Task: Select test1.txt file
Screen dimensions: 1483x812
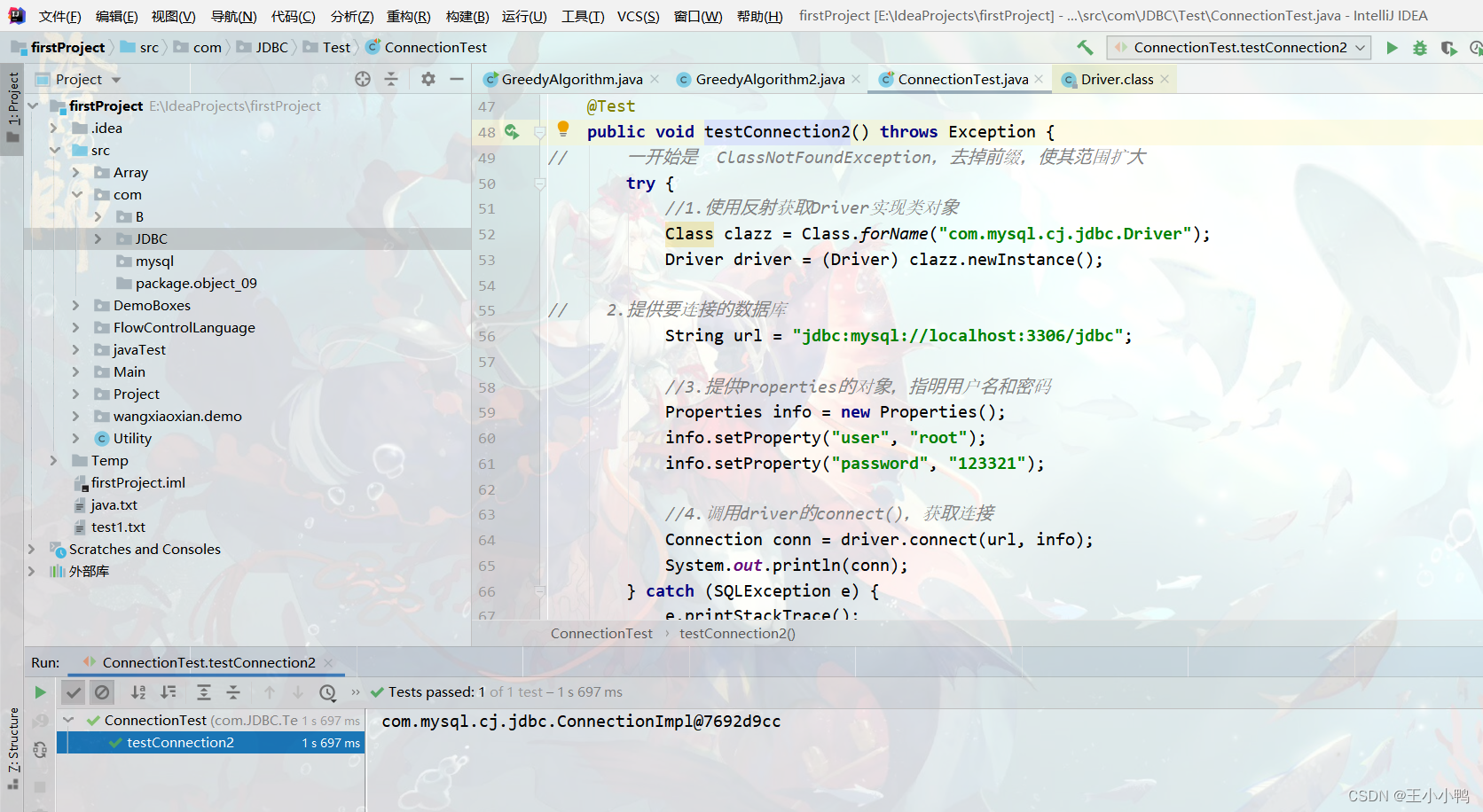Action: pyautogui.click(x=118, y=527)
